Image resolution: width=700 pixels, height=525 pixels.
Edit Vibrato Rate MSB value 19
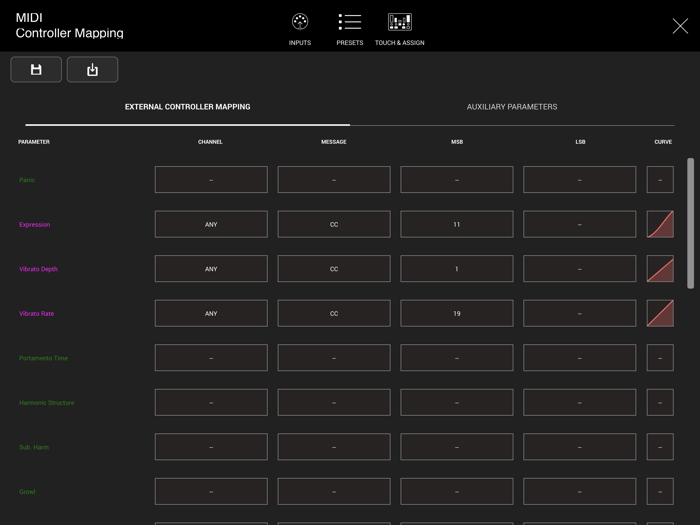[x=457, y=313]
